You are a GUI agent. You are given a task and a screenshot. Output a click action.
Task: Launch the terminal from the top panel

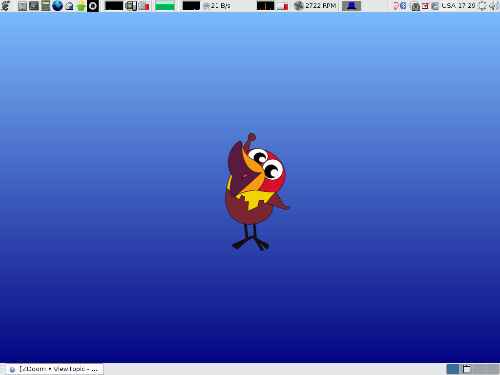click(x=34, y=6)
